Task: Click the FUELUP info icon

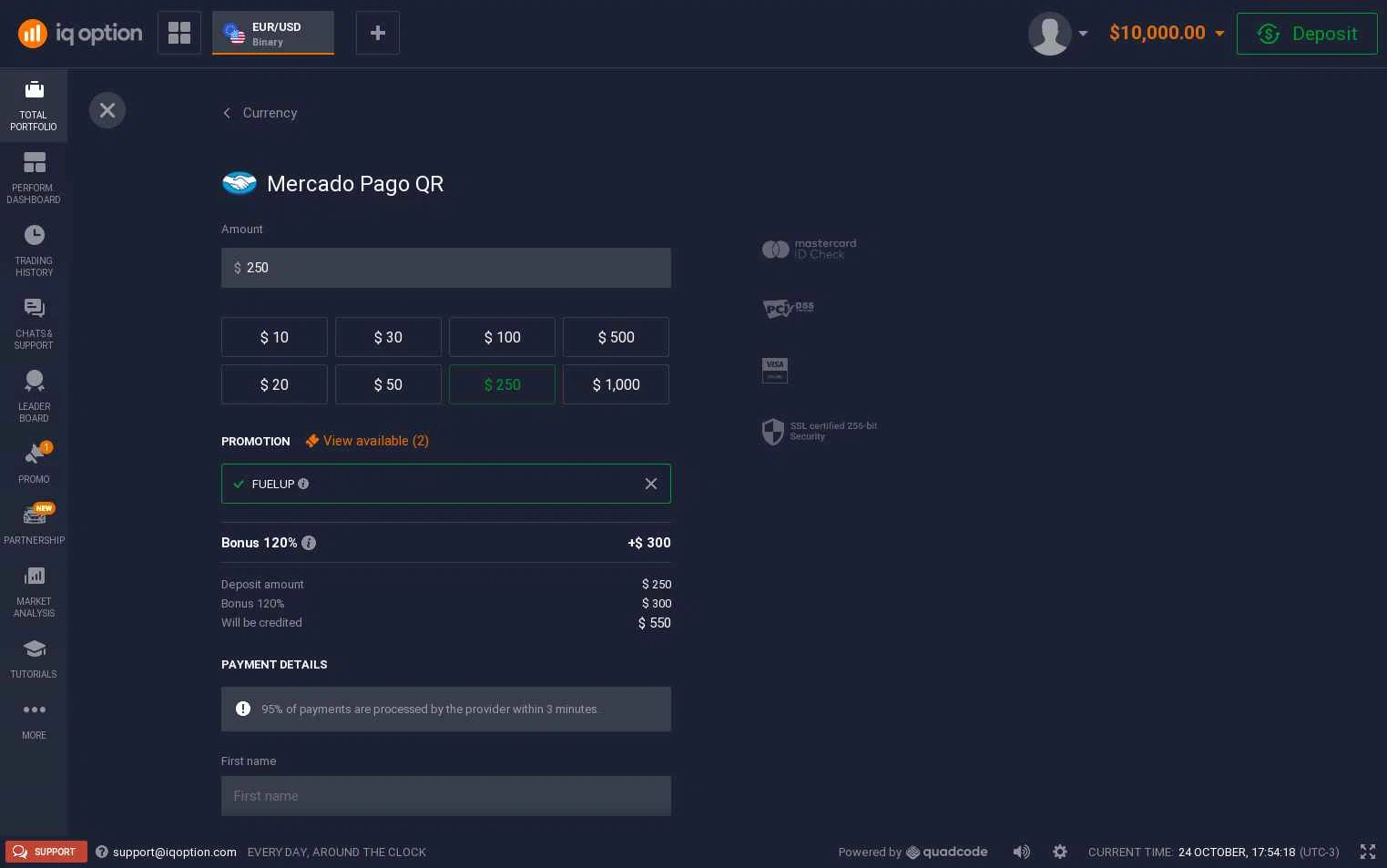Action: pos(303,484)
